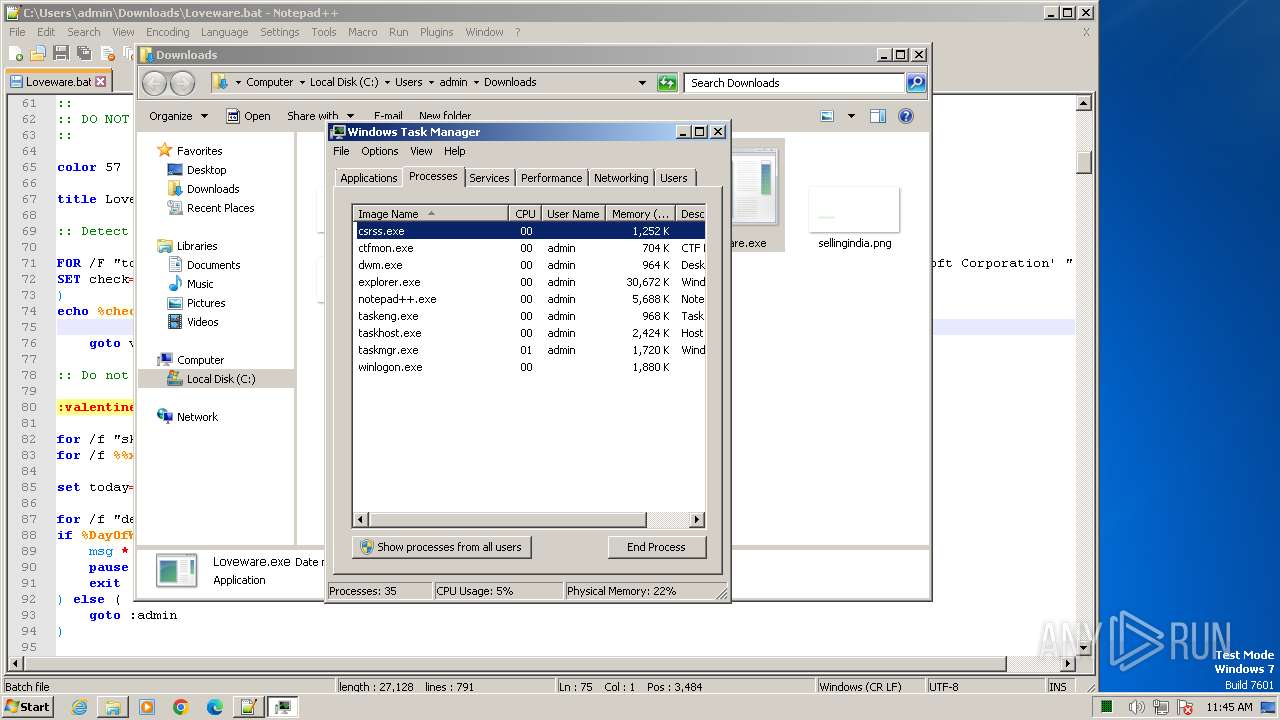This screenshot has width=1280, height=720.
Task: Switch to the Users tab in Task Manager
Action: tap(674, 178)
